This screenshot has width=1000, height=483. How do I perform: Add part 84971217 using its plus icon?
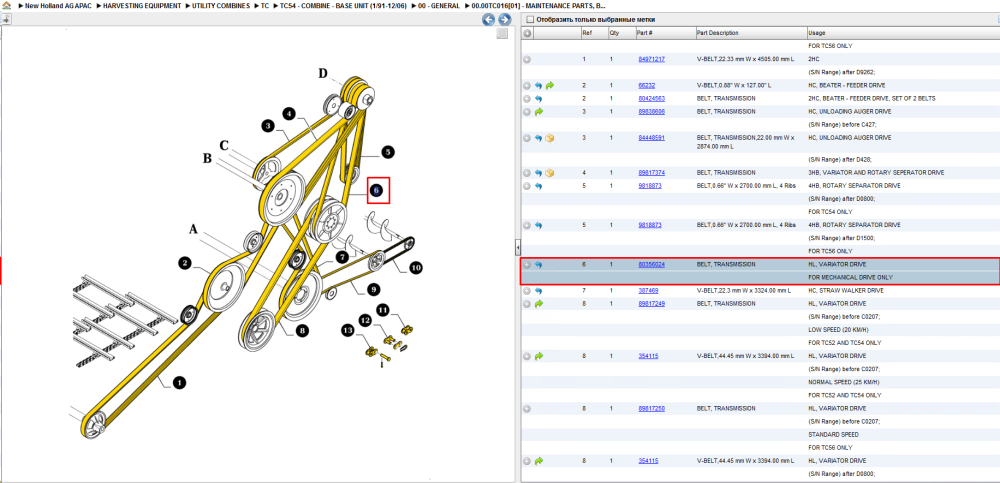coord(527,59)
